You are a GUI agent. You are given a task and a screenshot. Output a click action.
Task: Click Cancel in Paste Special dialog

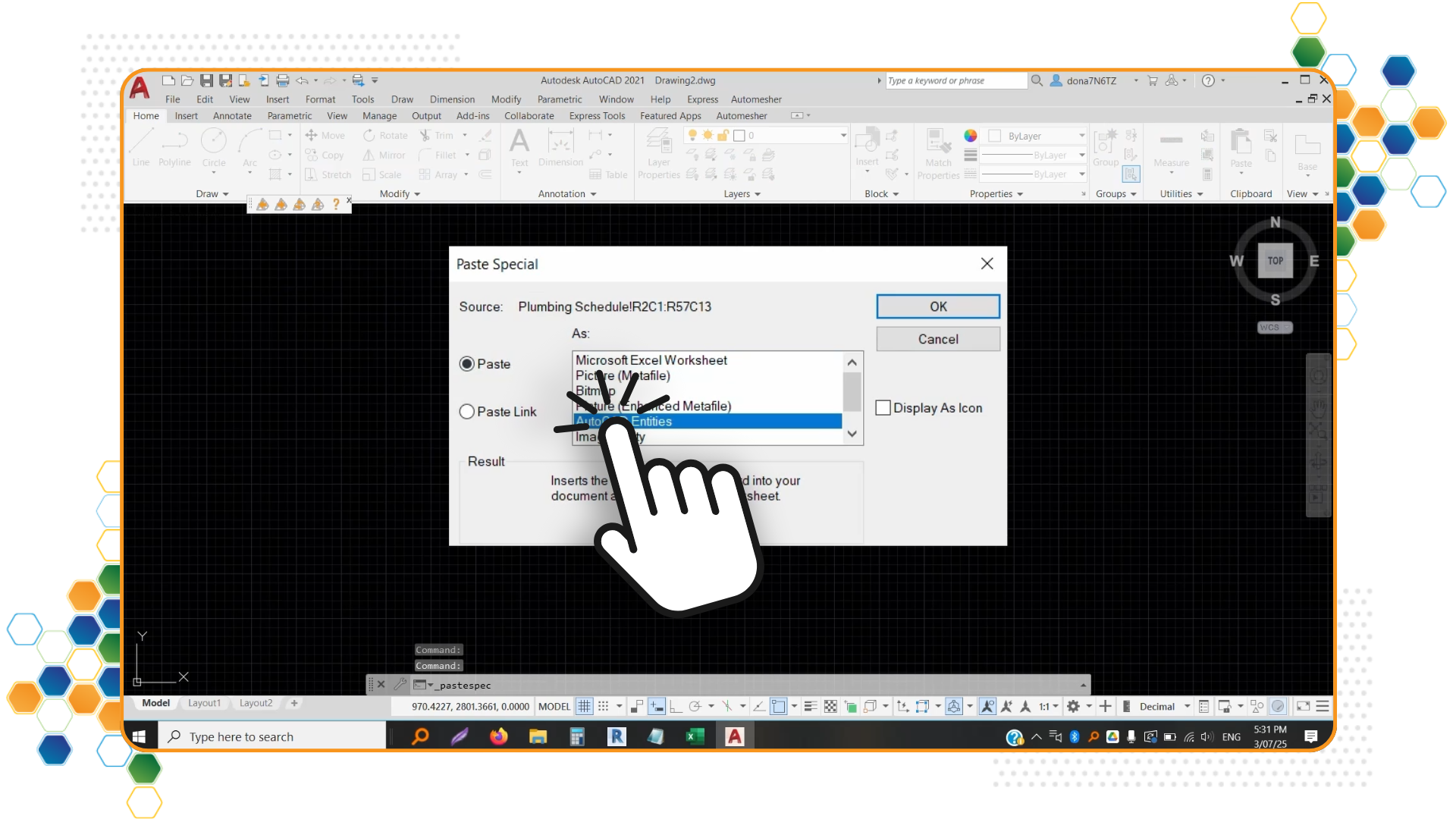938,339
